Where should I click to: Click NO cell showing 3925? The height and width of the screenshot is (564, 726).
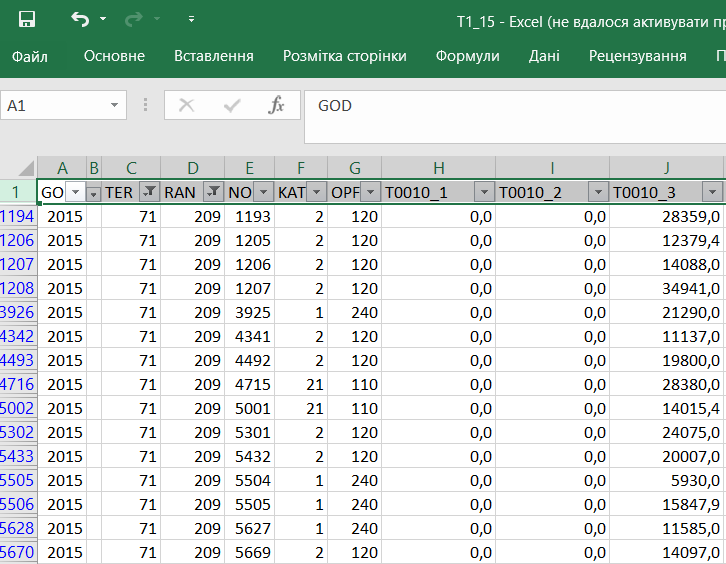pyautogui.click(x=250, y=312)
